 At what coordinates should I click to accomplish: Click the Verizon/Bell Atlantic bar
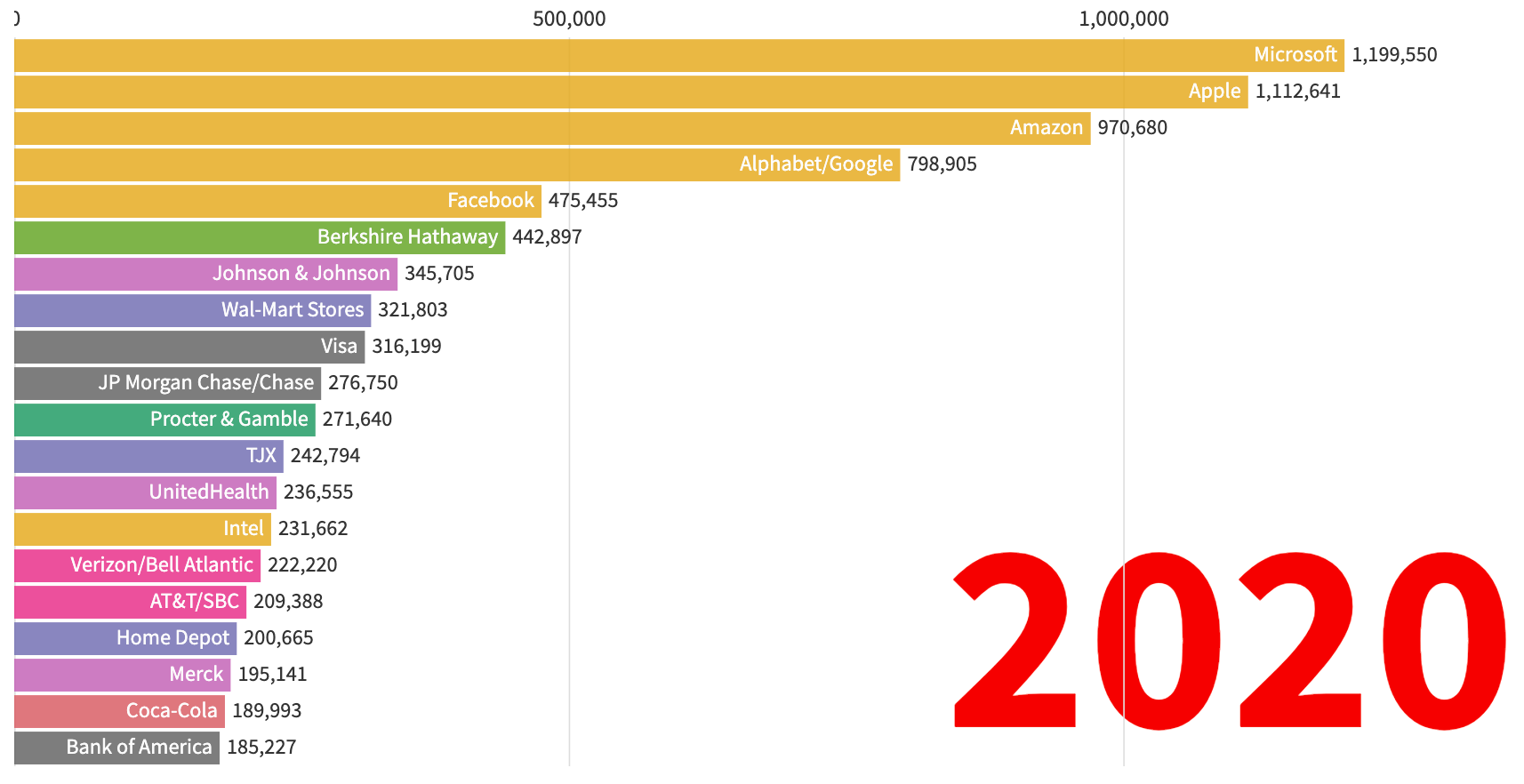coord(137,565)
